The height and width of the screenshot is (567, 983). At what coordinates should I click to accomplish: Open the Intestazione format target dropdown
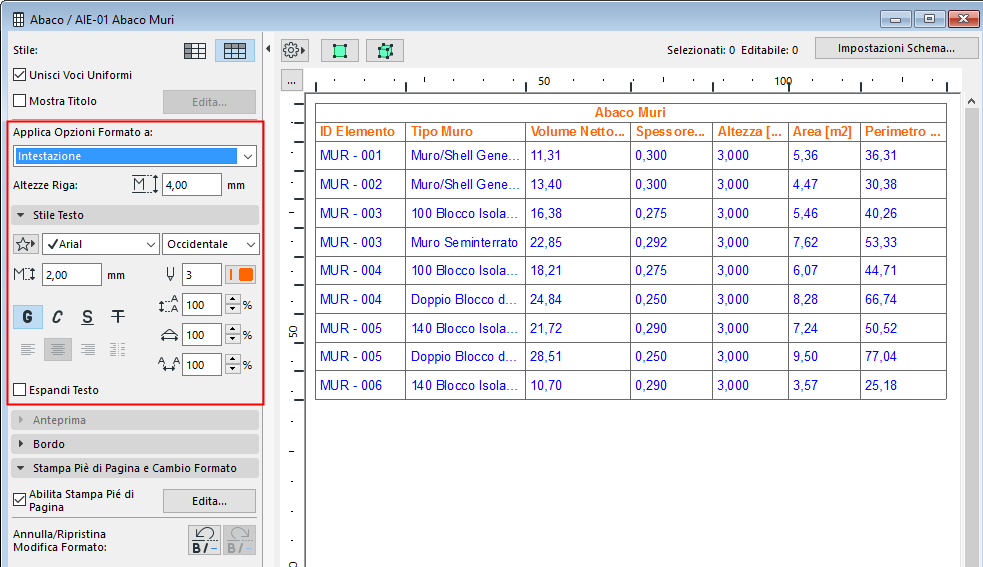[135, 156]
